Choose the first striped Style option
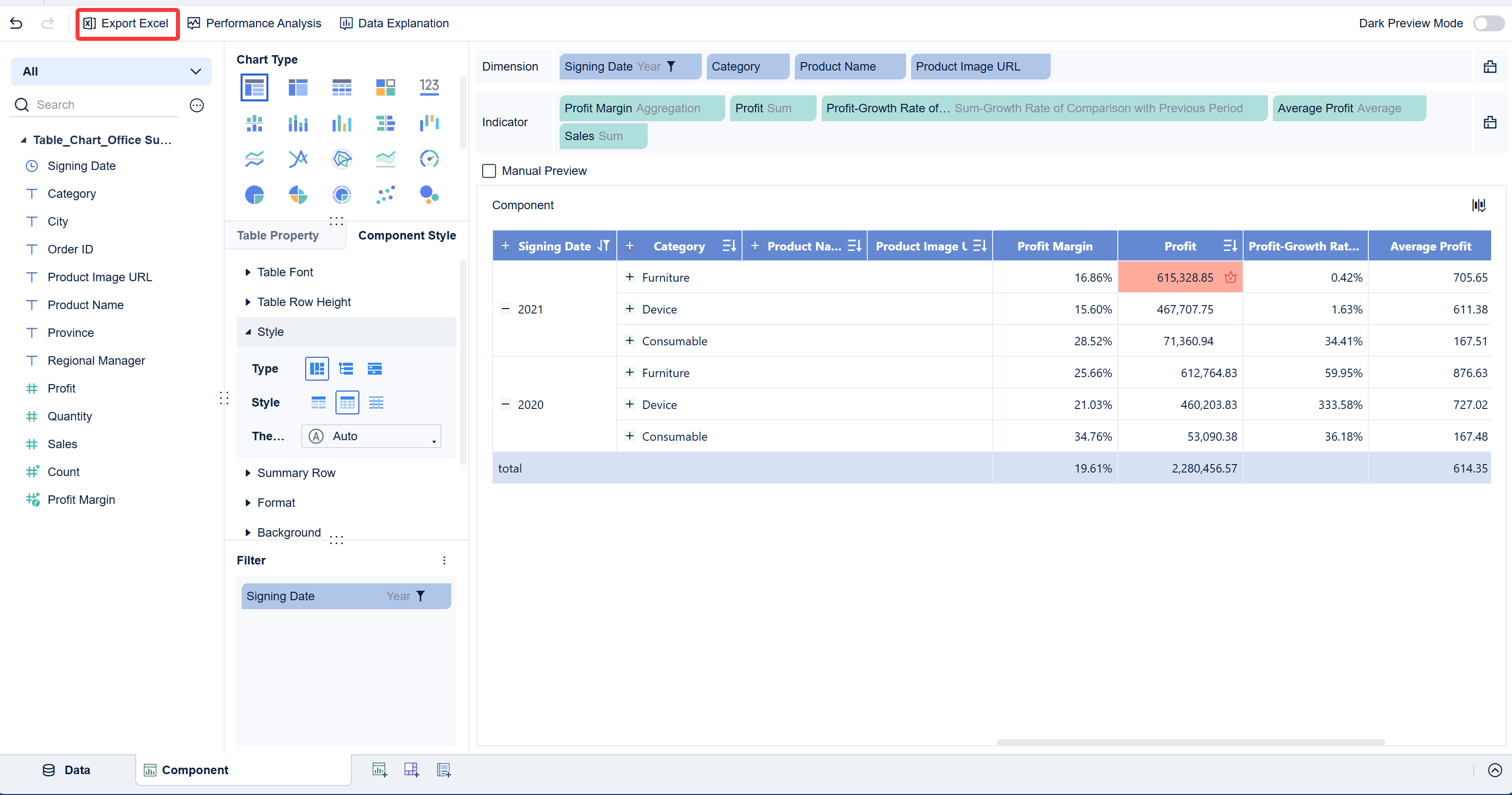1512x795 pixels. (318, 402)
